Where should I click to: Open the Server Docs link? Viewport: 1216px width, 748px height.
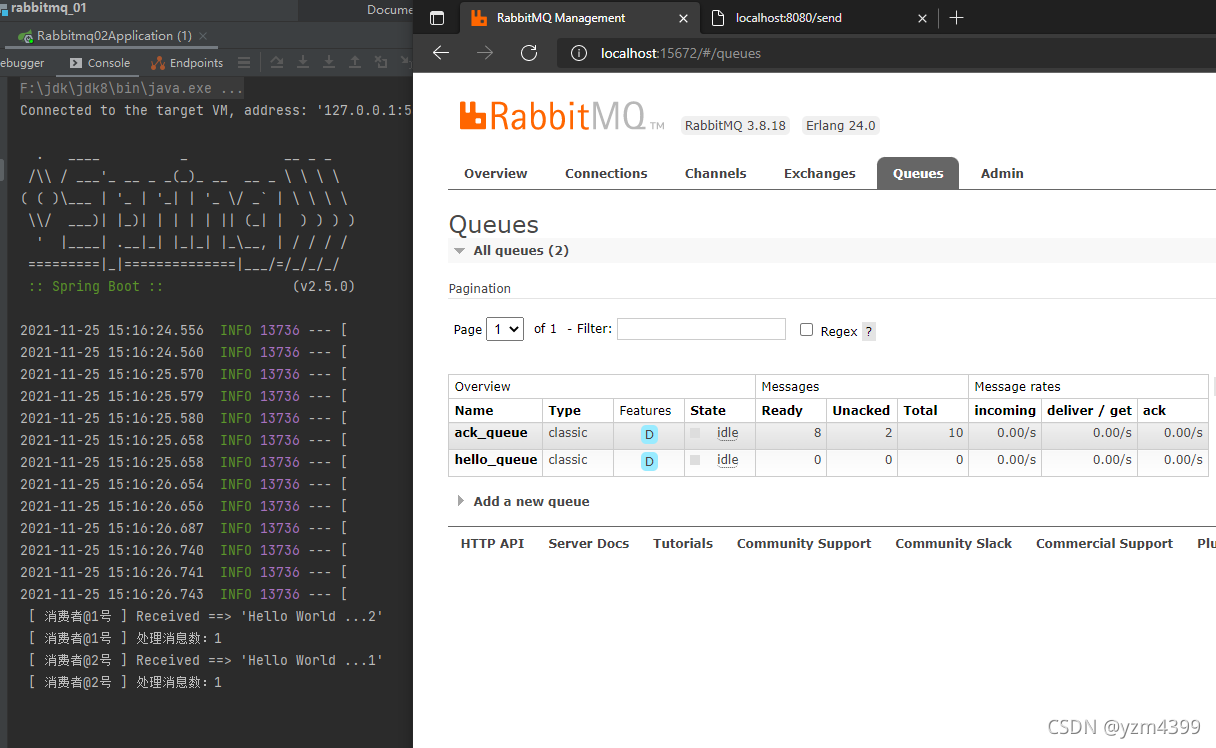[588, 543]
